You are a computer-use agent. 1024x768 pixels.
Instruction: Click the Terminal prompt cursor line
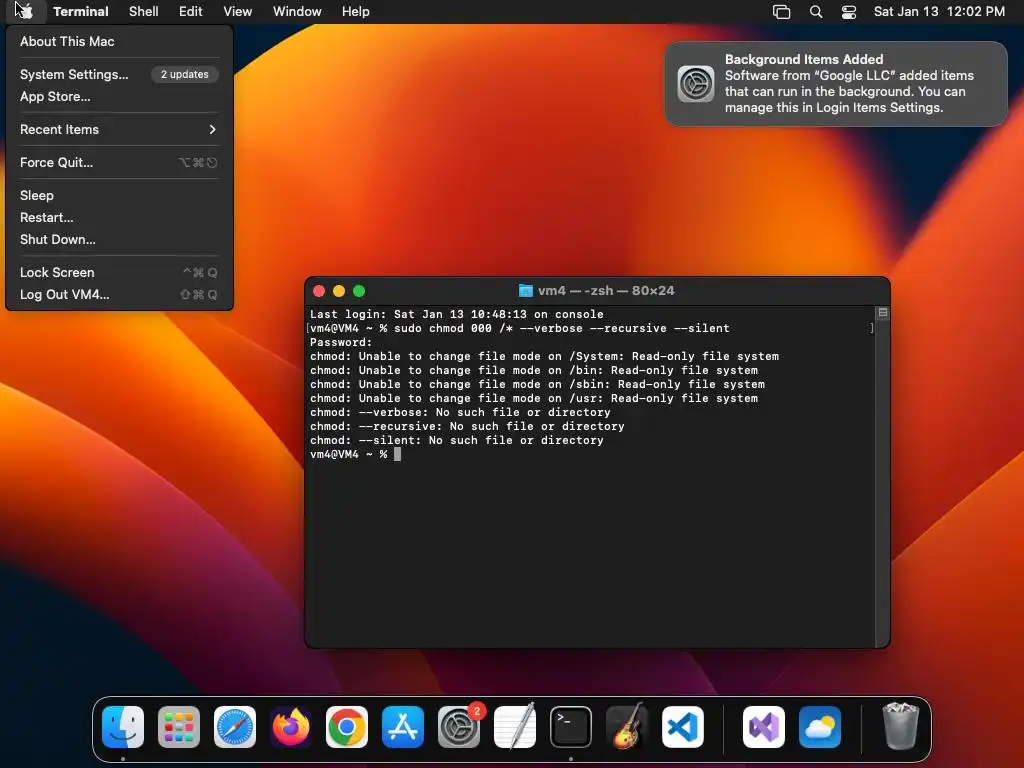pyautogui.click(x=355, y=455)
